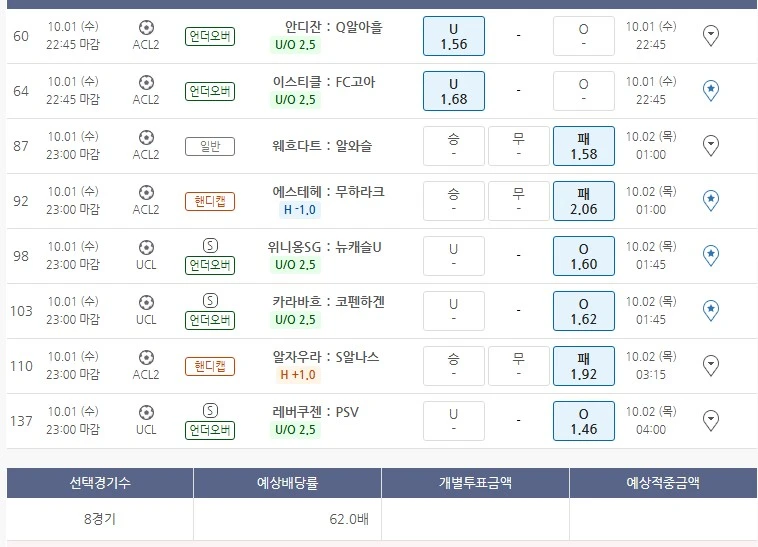The width and height of the screenshot is (758, 547).
Task: Click the map pin icon for match 60
Action: point(711,36)
